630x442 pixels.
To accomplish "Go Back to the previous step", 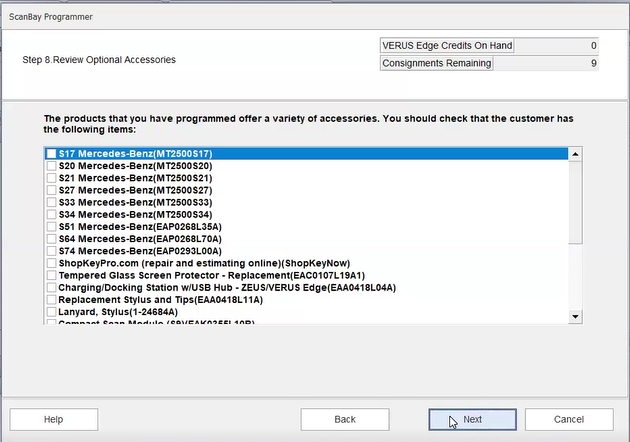I will click(345, 420).
